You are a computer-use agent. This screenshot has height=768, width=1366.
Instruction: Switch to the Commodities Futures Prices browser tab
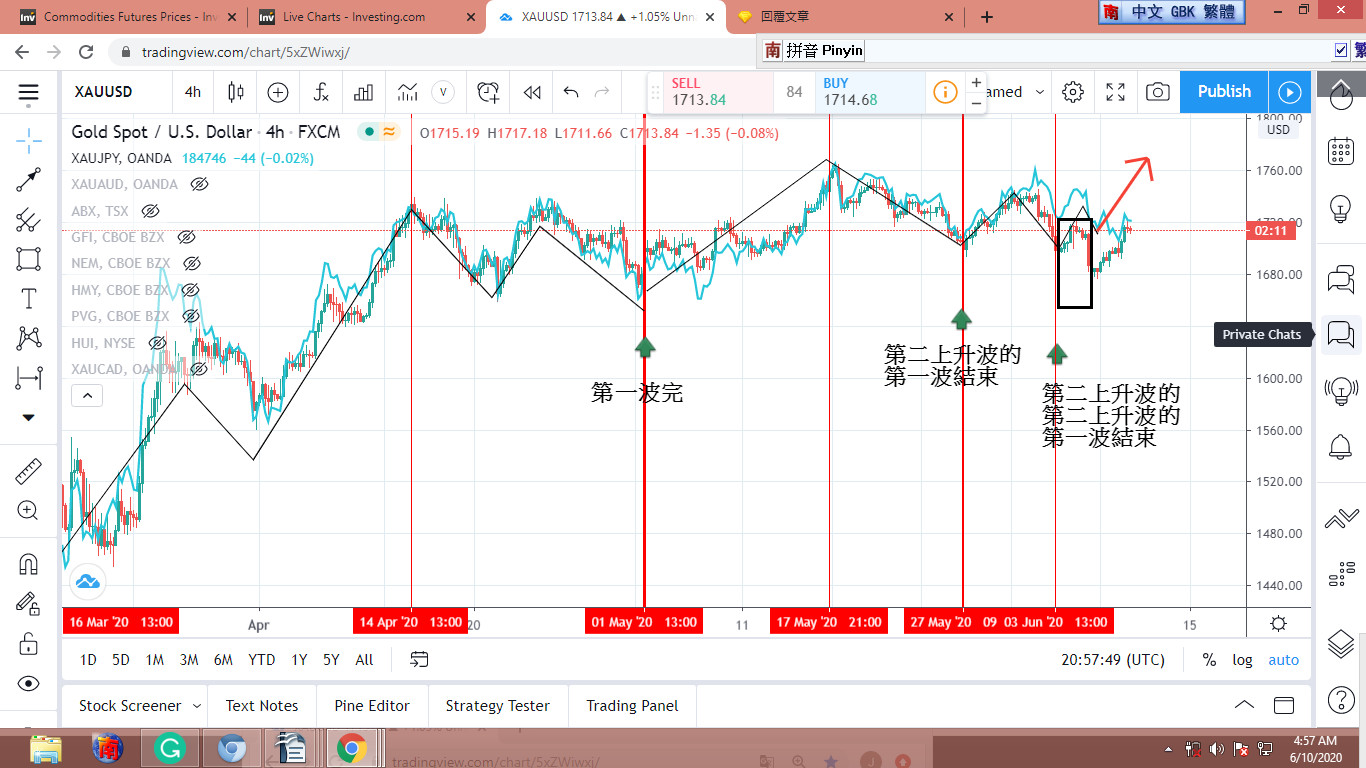pyautogui.click(x=126, y=16)
